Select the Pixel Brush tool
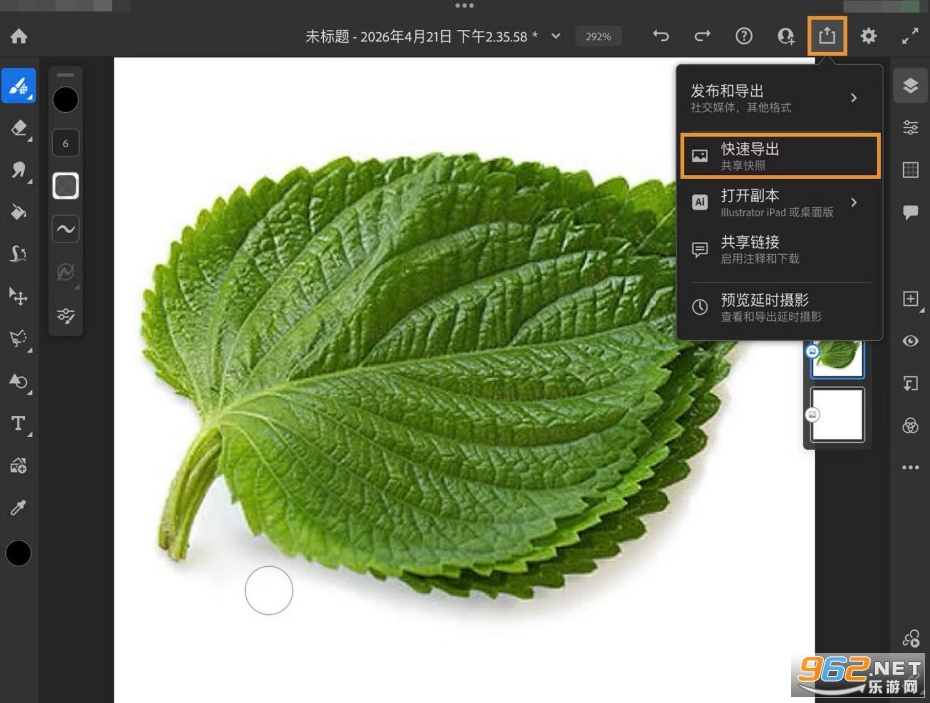 [18, 86]
